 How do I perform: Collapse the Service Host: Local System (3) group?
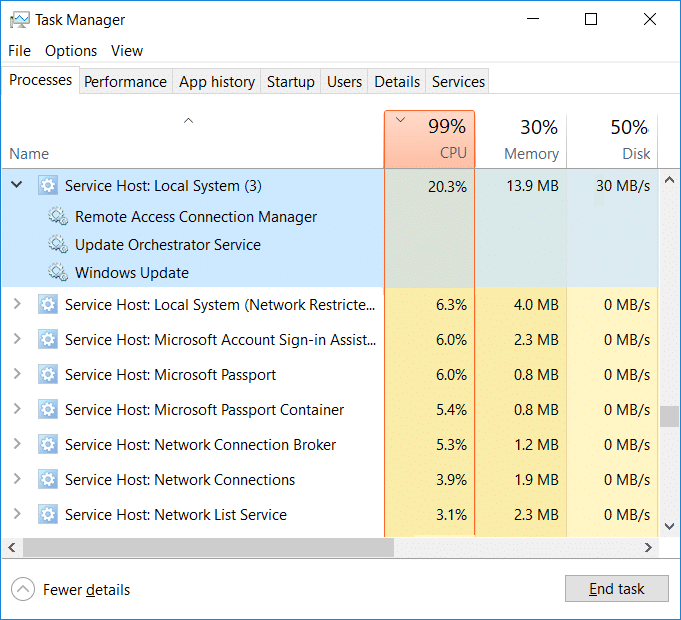(x=16, y=185)
